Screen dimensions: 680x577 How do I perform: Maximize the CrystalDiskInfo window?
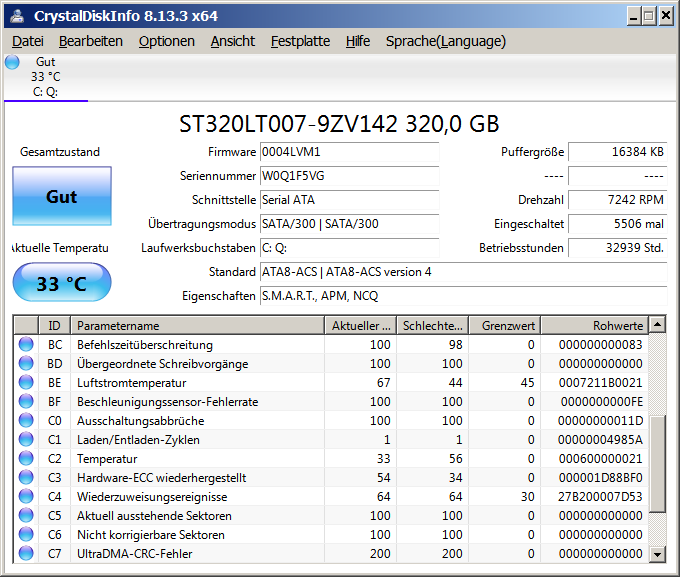649,16
